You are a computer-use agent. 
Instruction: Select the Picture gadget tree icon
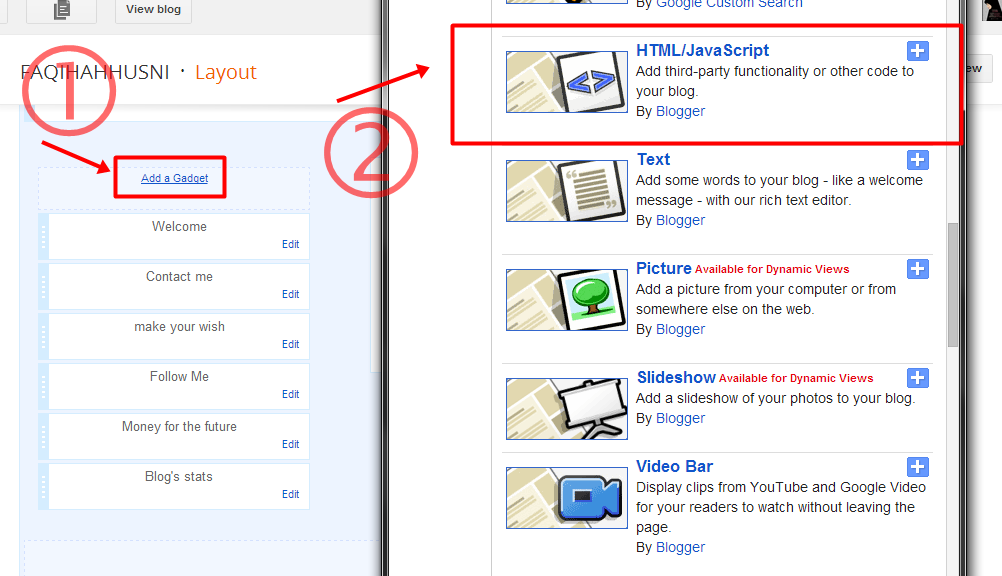(x=566, y=299)
